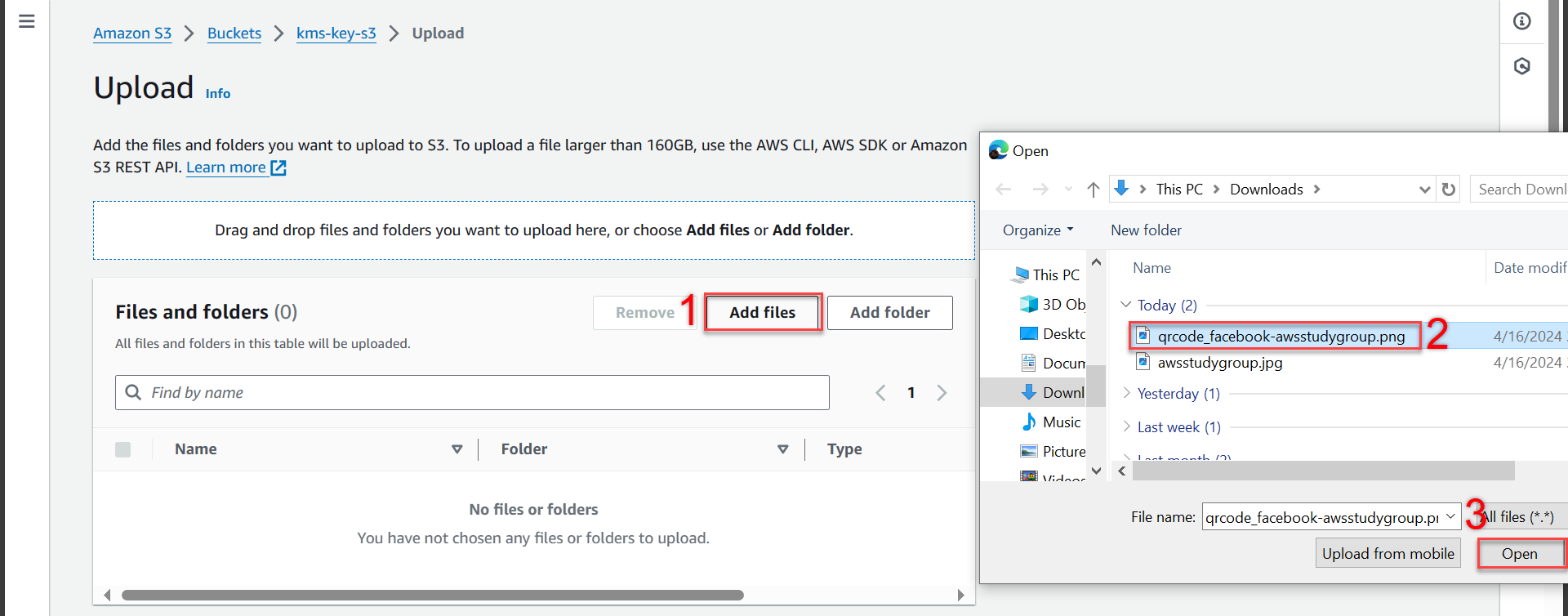Open the Organize dropdown menu
1568x616 pixels.
(x=1037, y=230)
